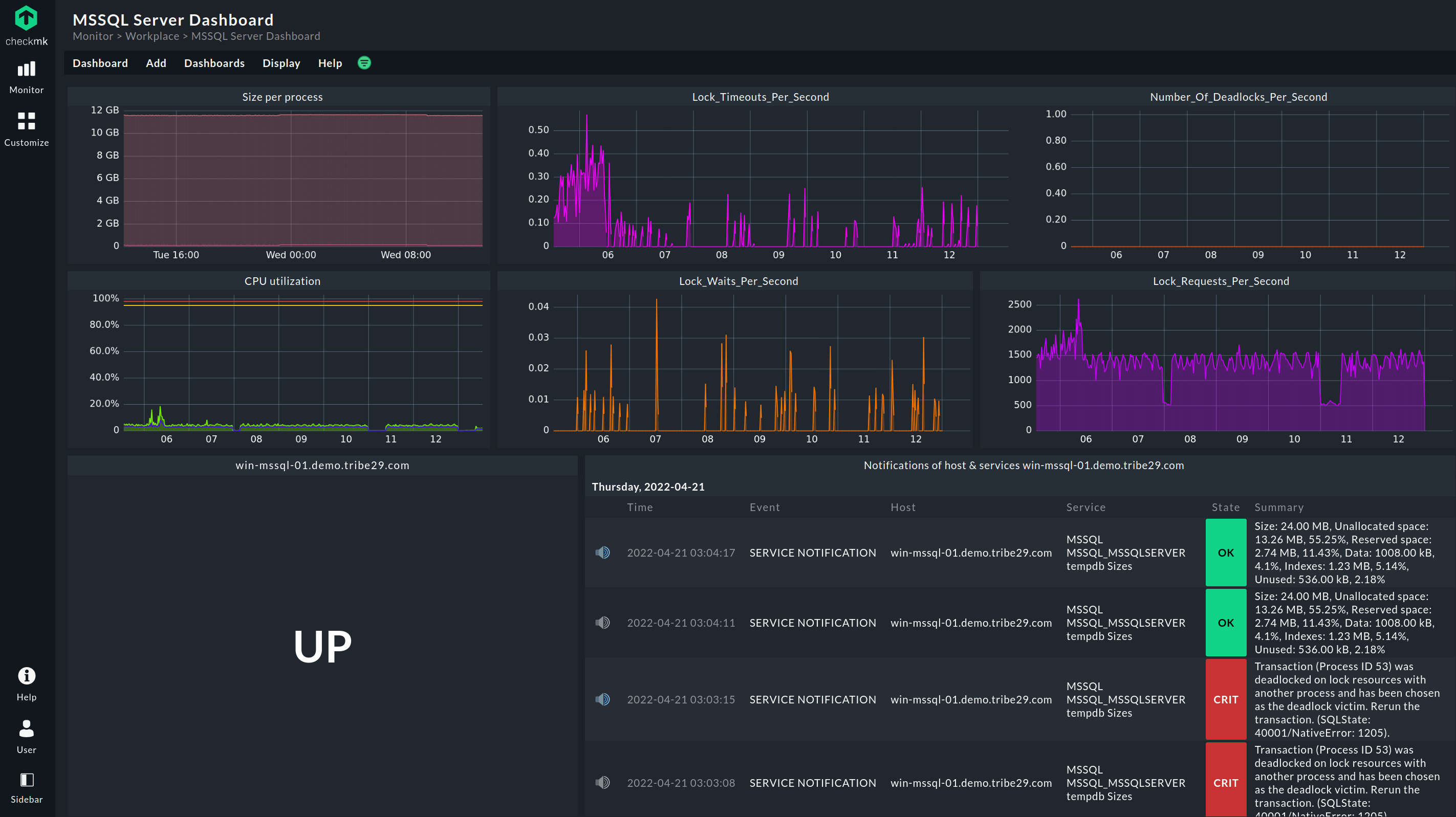Open the CPU utilization graph title
The image size is (1456, 817).
[282, 281]
